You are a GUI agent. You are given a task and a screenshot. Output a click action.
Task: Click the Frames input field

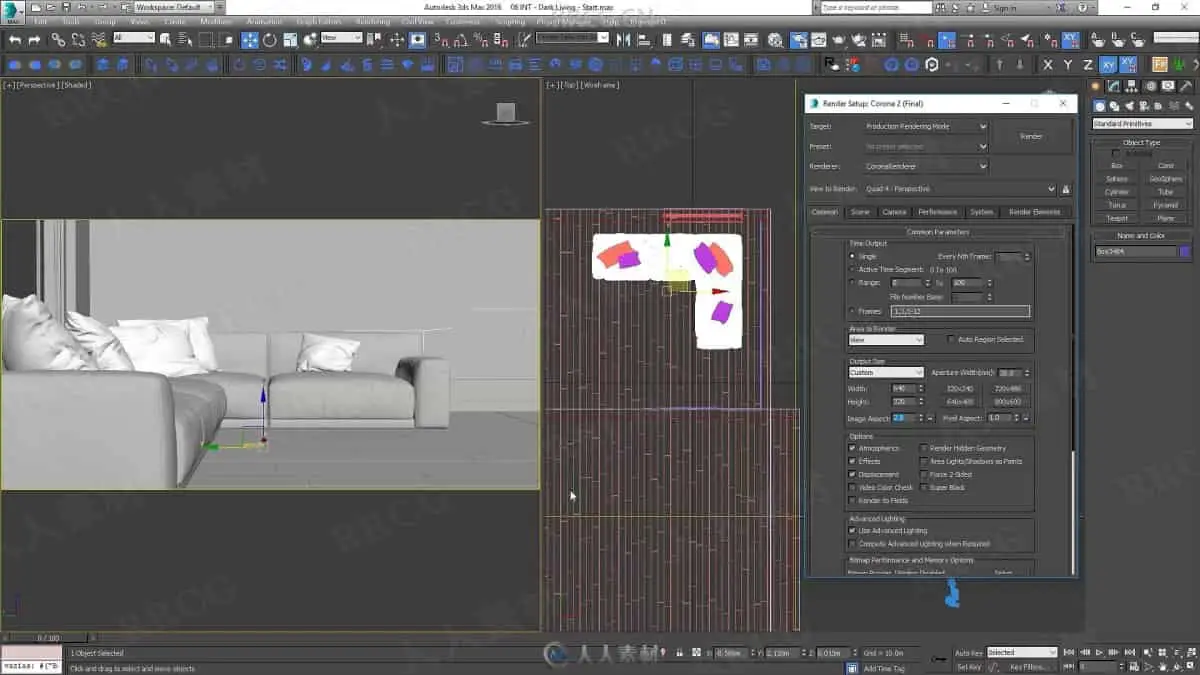click(960, 311)
